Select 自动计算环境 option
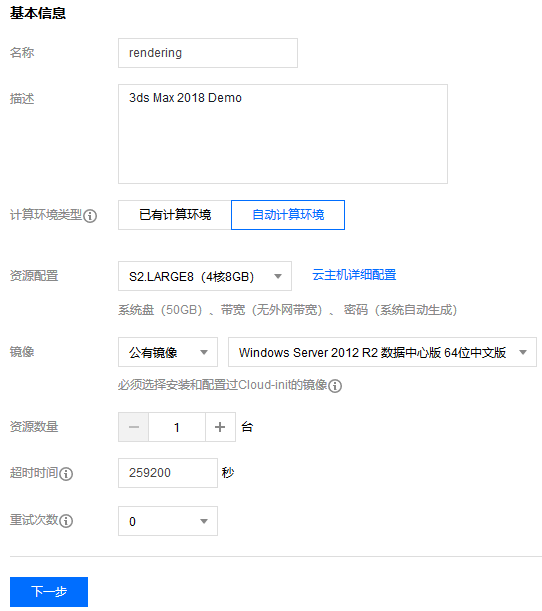Image resolution: width=542 pixels, height=611 pixels. [x=288, y=215]
